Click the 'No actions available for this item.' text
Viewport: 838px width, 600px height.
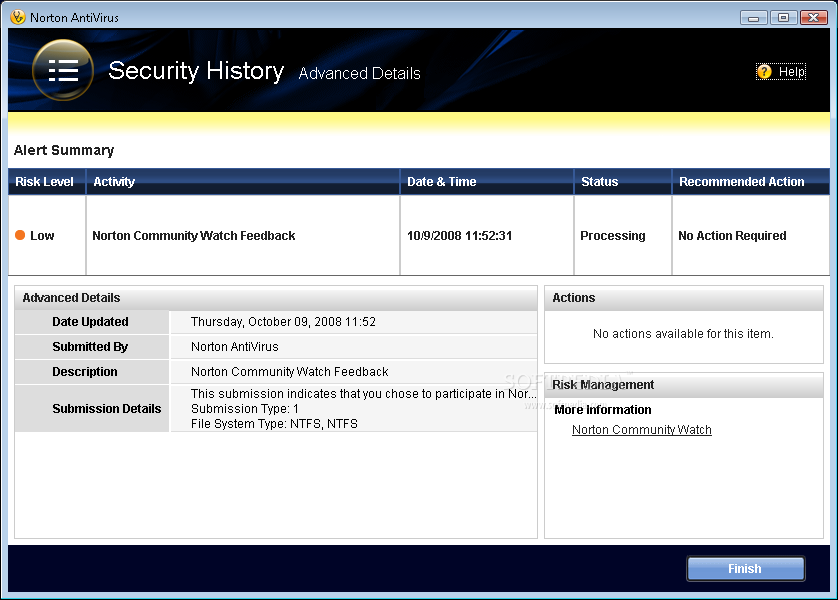click(683, 334)
